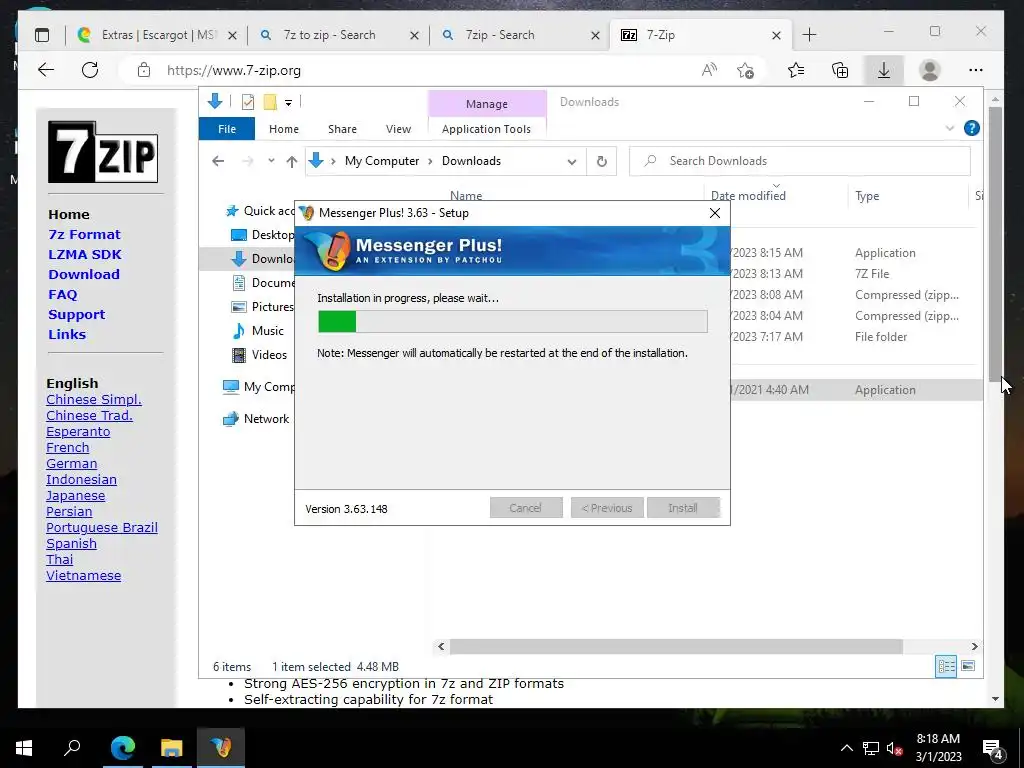Open notification center icon
This screenshot has height=768, width=1024.
pyautogui.click(x=992, y=749)
